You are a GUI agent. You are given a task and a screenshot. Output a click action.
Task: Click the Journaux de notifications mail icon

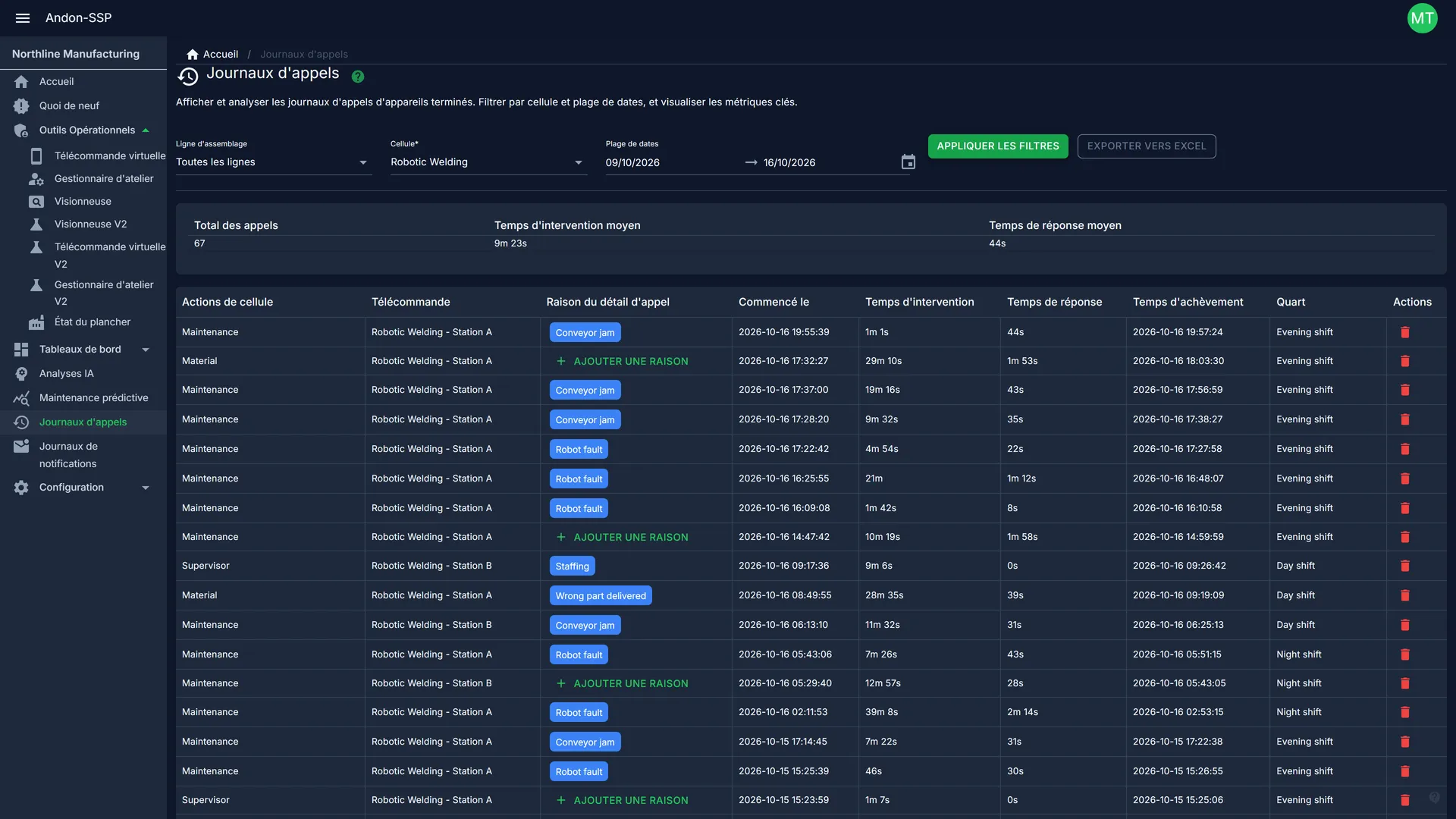(x=21, y=447)
